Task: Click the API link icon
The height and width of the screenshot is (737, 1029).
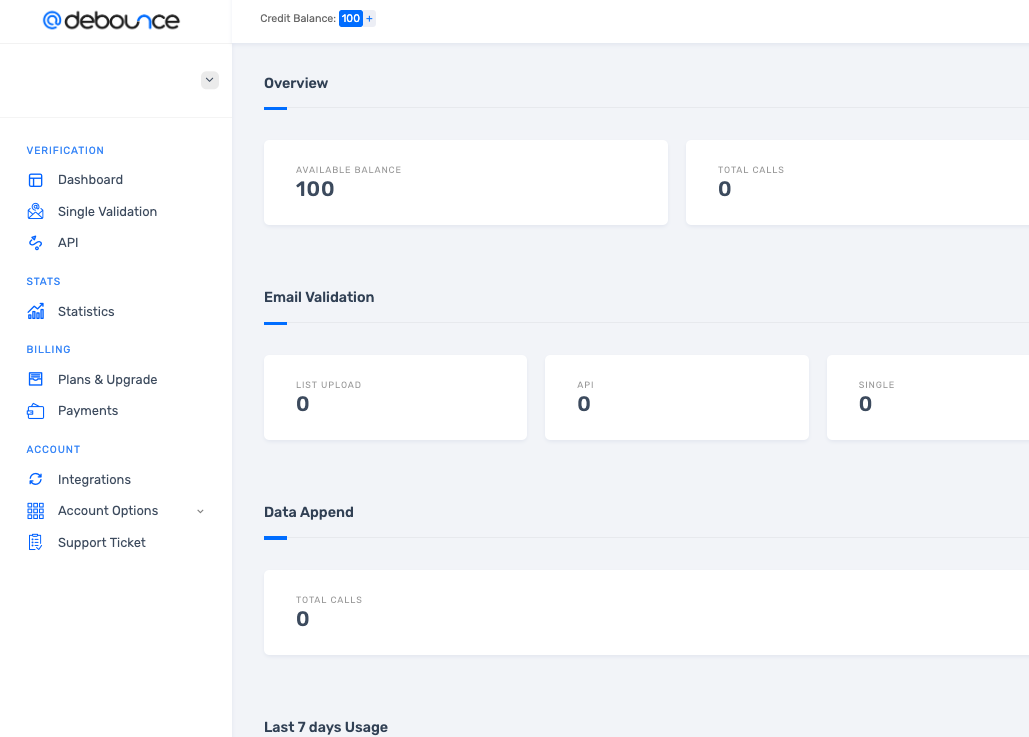Action: 35,243
